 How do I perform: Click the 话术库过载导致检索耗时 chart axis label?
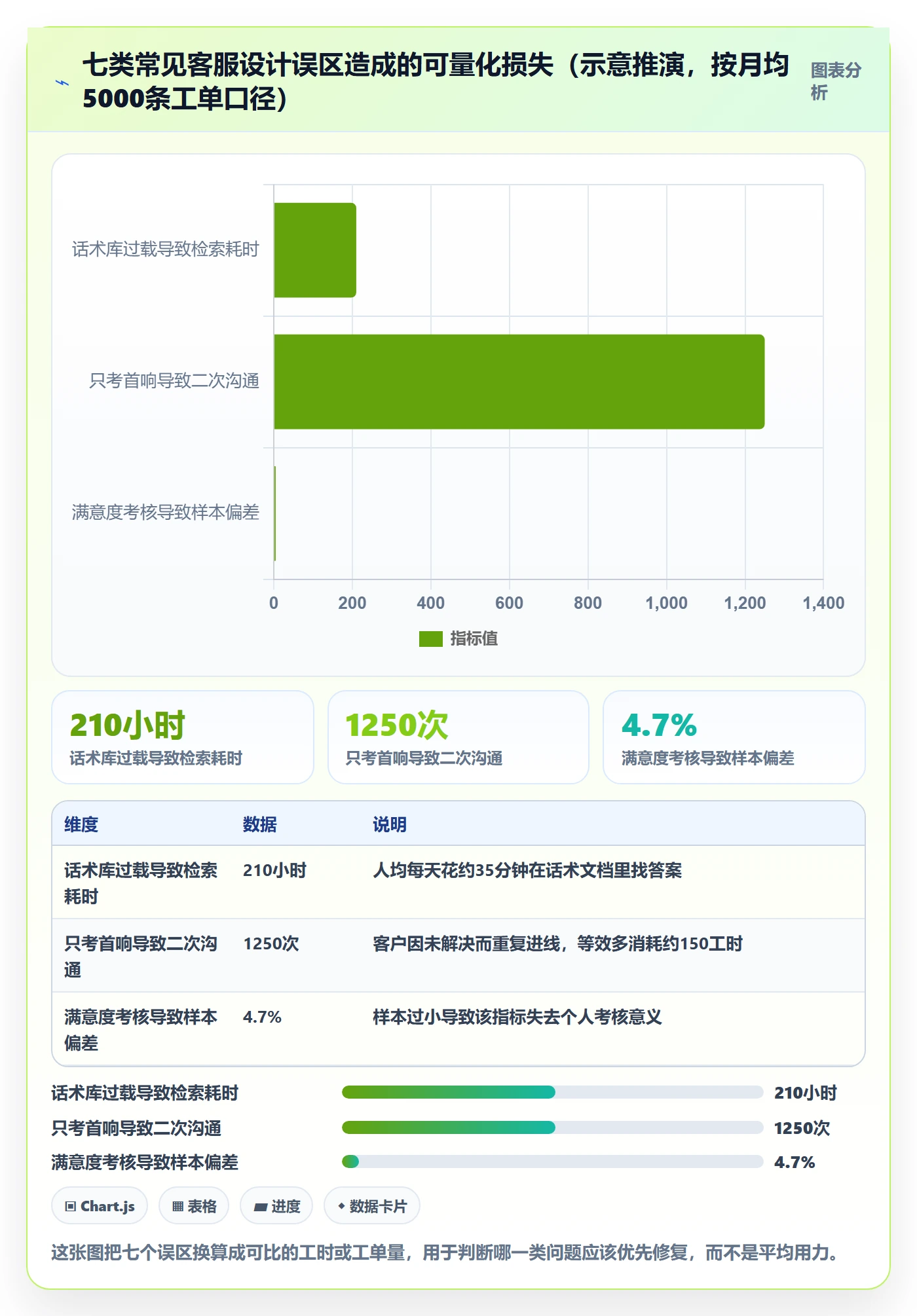pyautogui.click(x=166, y=249)
